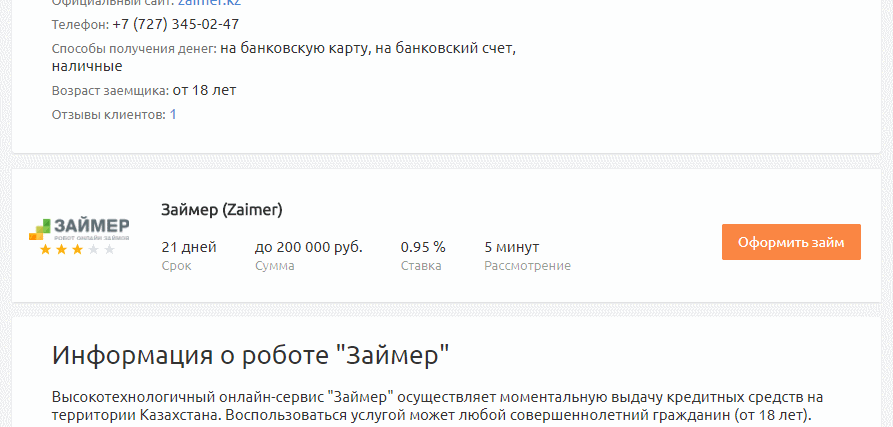This screenshot has height=427, width=893.
Task: Click the second rating star
Action: [x=62, y=250]
